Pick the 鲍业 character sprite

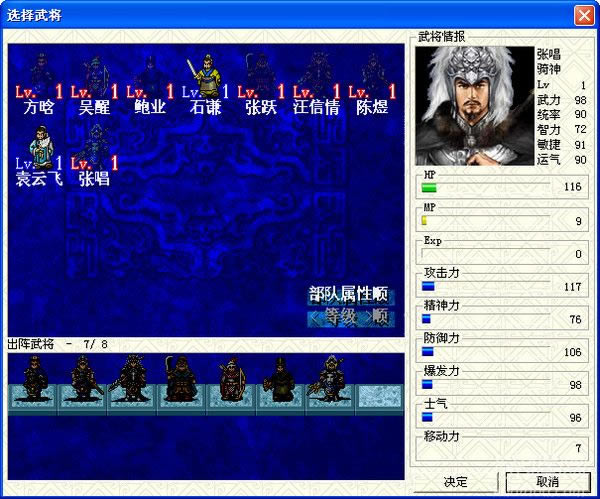coord(150,78)
